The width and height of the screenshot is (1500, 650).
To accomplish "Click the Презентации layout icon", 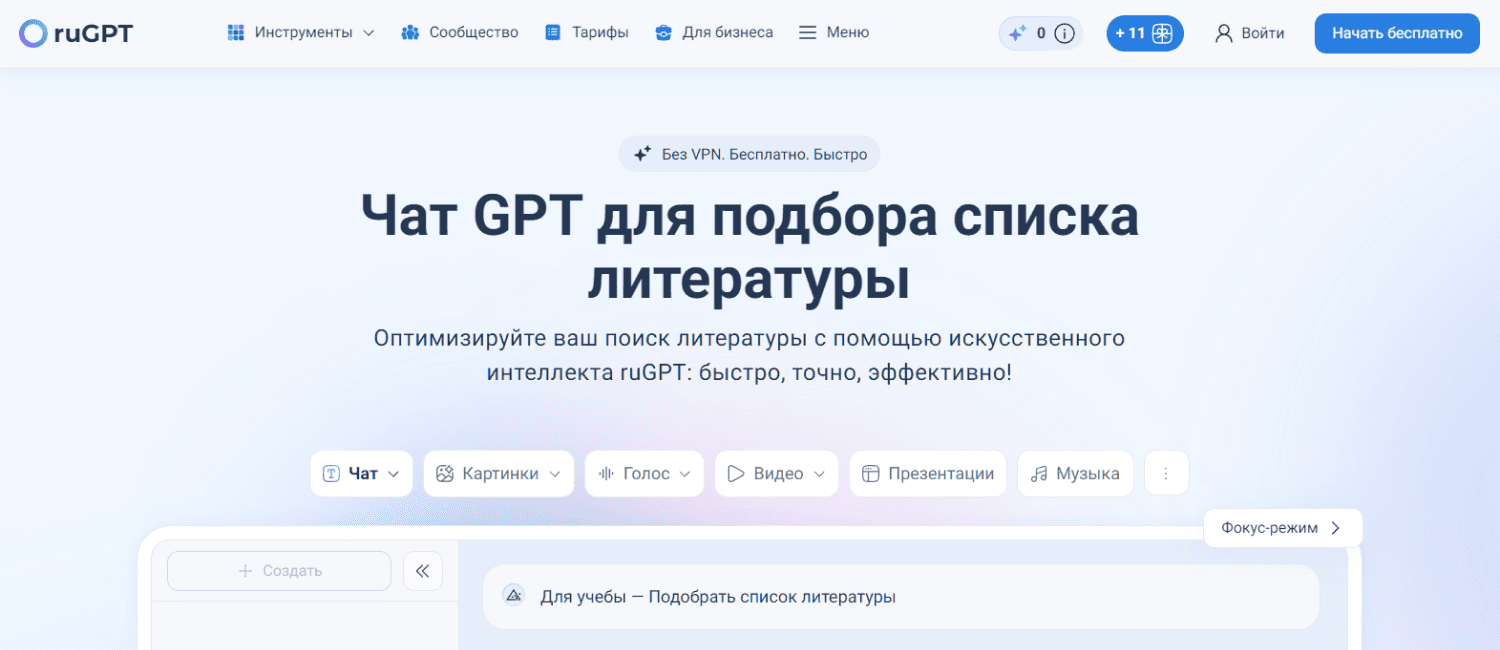I will click(871, 474).
